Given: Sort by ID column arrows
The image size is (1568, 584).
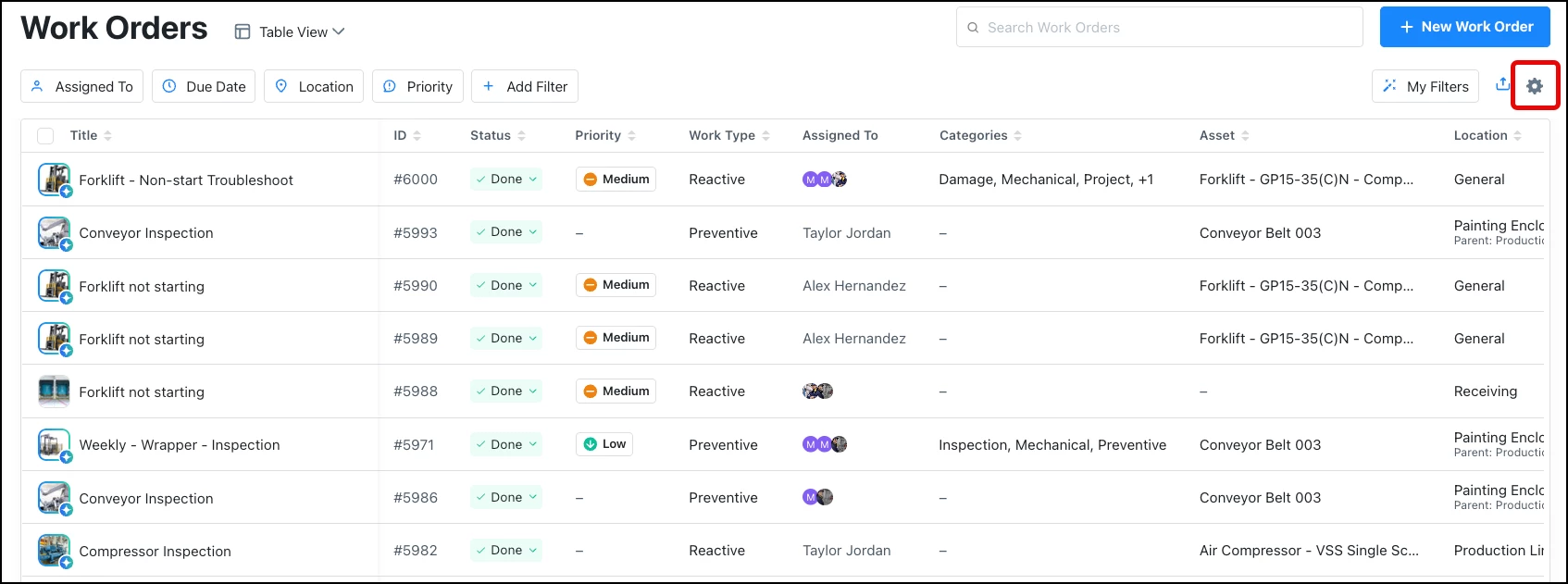Looking at the screenshot, I should coord(417,136).
